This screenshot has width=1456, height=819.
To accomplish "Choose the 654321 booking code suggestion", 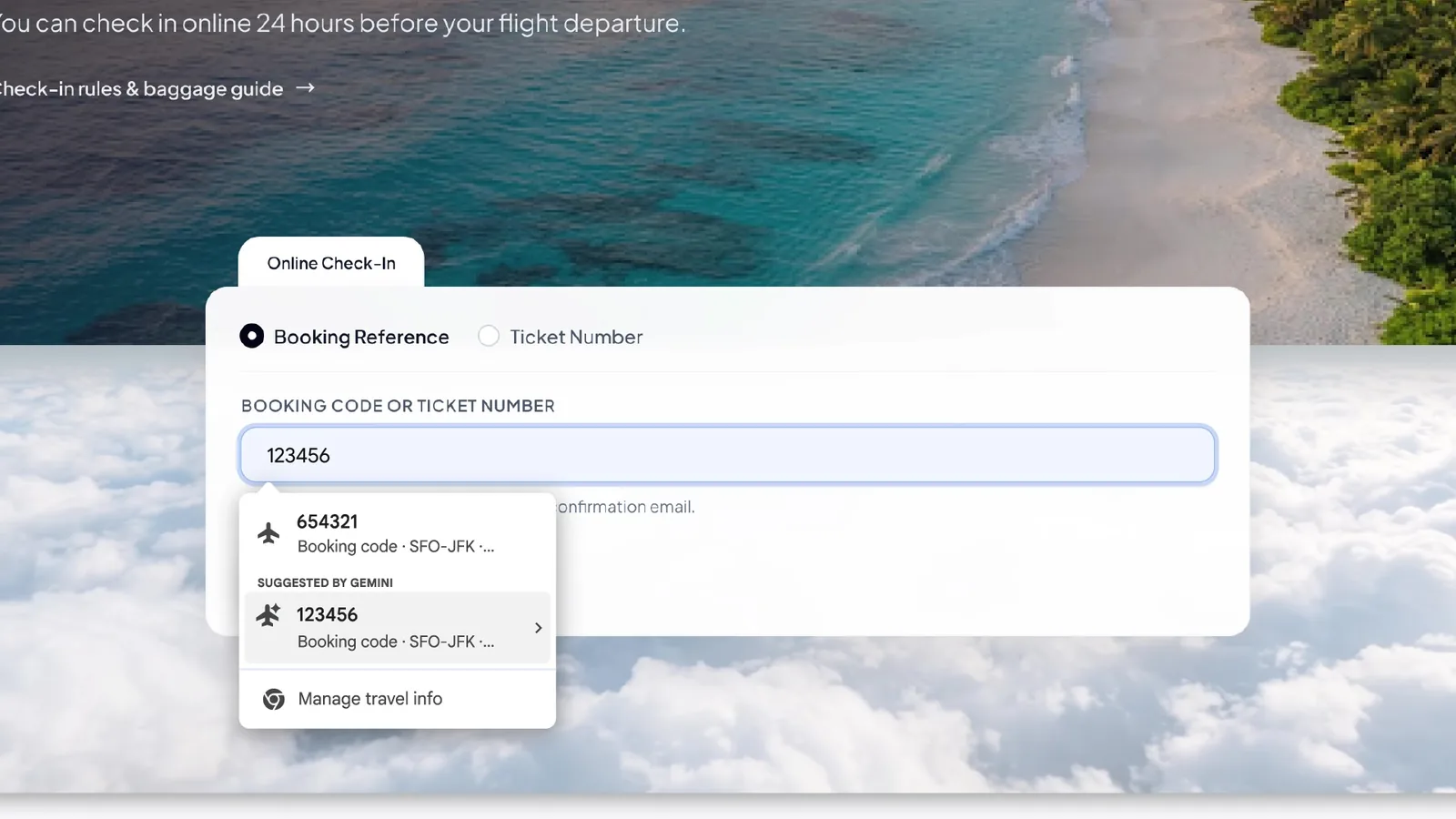I will point(398,533).
